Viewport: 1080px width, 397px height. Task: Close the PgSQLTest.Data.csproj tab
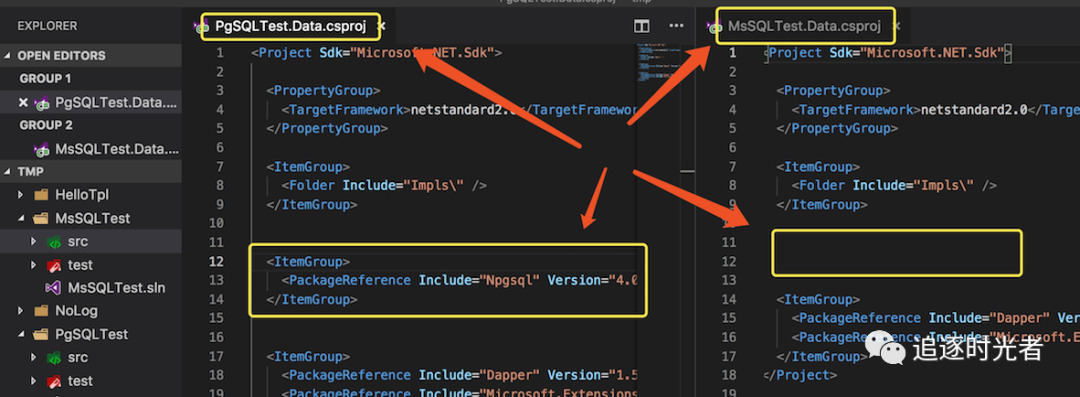coord(382,26)
